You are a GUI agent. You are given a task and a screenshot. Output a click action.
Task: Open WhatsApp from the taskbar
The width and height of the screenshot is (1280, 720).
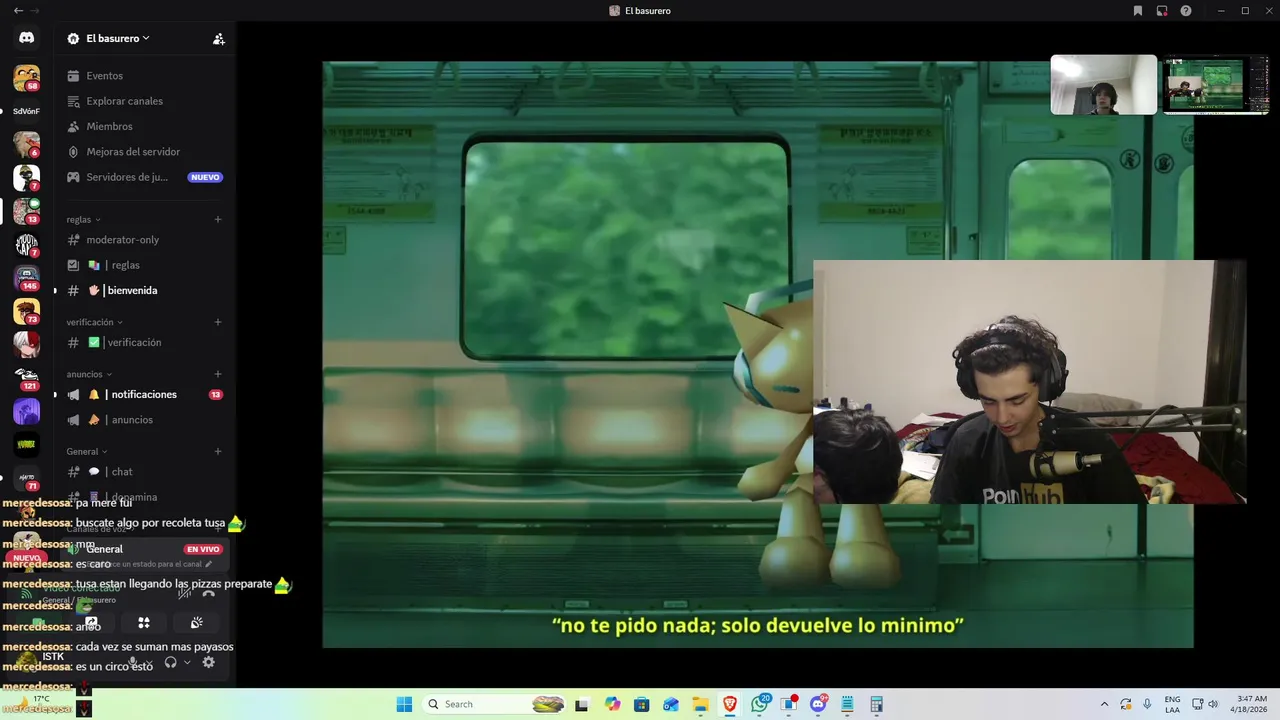point(760,704)
